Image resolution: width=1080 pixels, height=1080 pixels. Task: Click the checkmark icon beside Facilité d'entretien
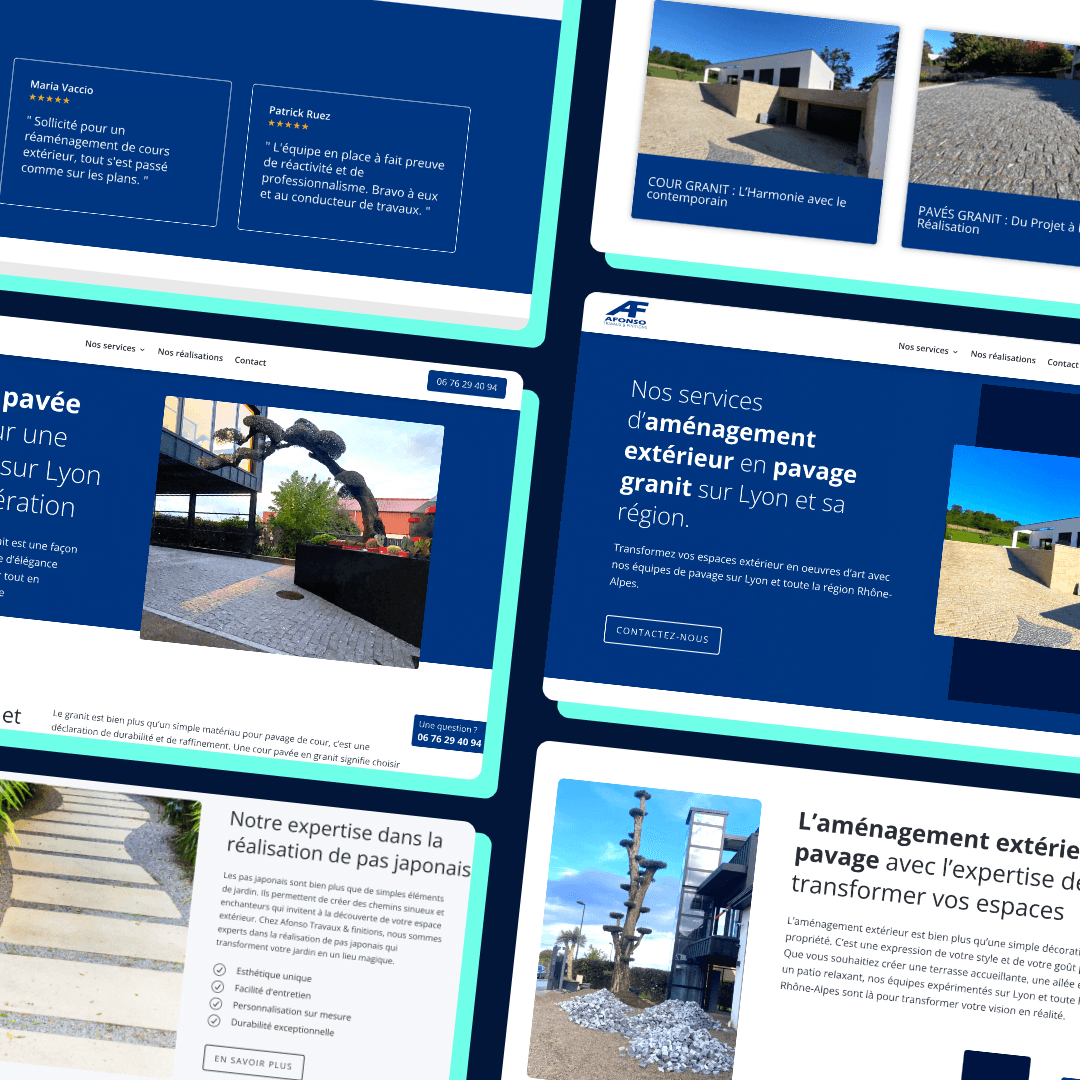click(x=218, y=986)
